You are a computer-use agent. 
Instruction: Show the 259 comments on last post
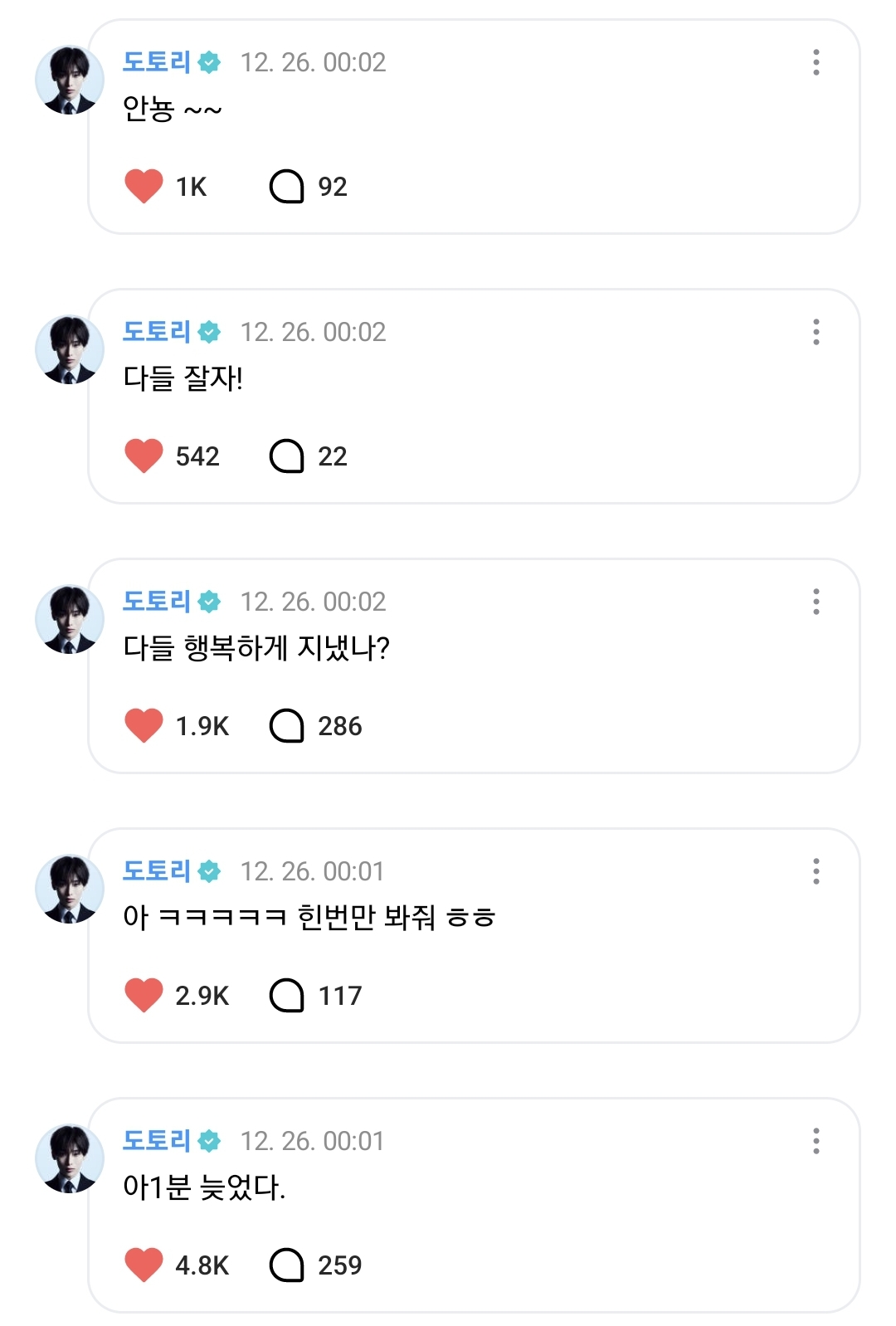pyautogui.click(x=287, y=1265)
